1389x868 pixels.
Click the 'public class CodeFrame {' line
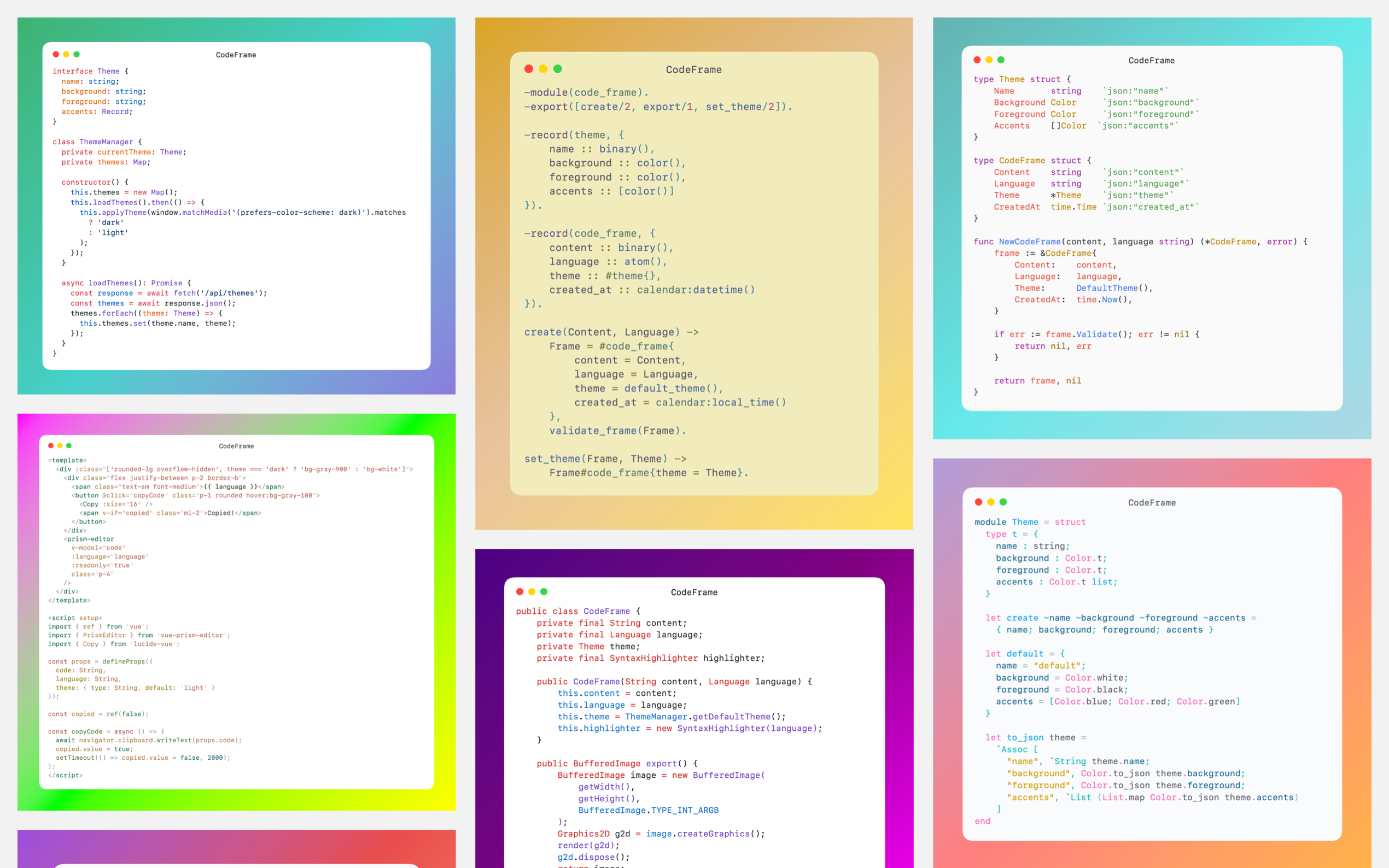click(577, 612)
